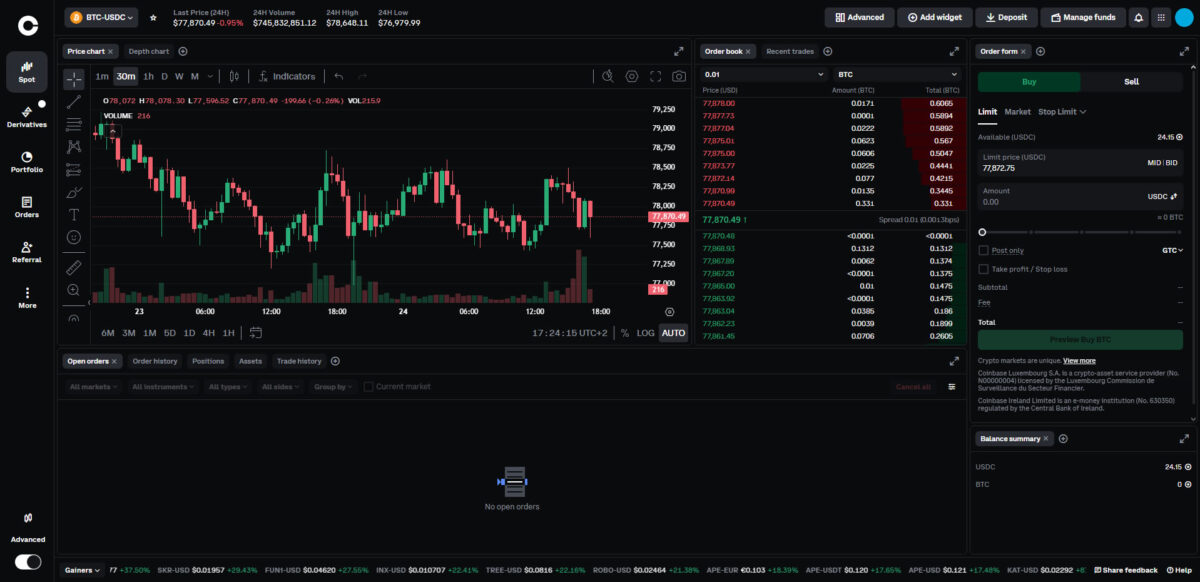Click Share feedback in footer

point(1126,570)
